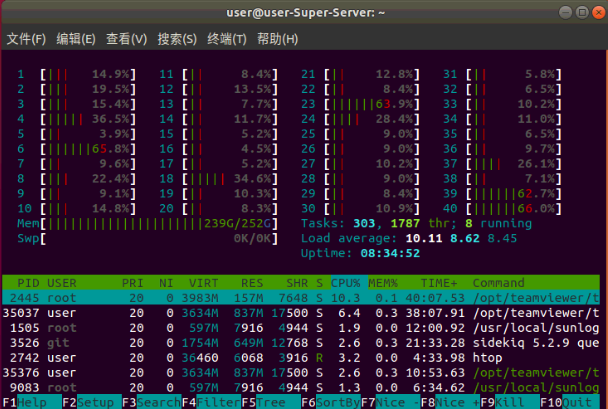Image resolution: width=608 pixels, height=409 pixels.
Task: Sort by the NI column header
Action: tap(166, 283)
